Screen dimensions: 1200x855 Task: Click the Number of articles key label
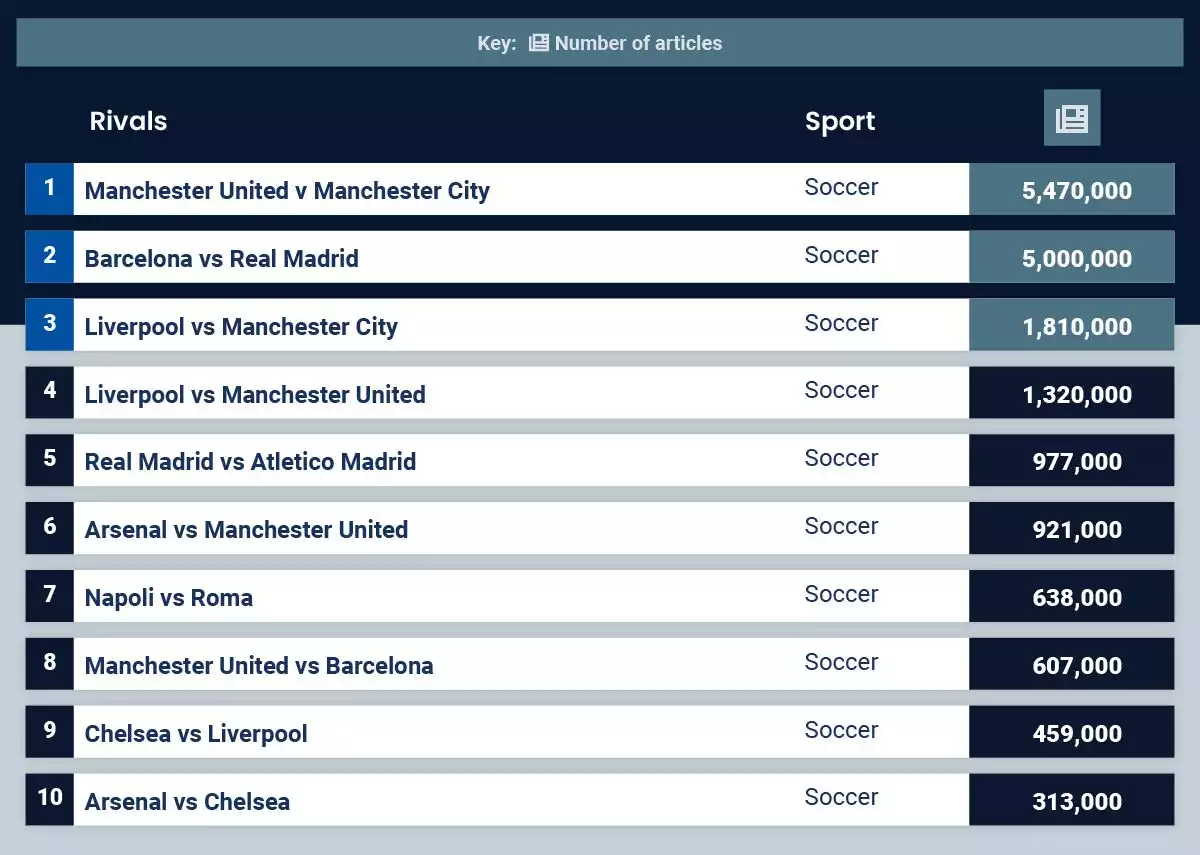[638, 43]
